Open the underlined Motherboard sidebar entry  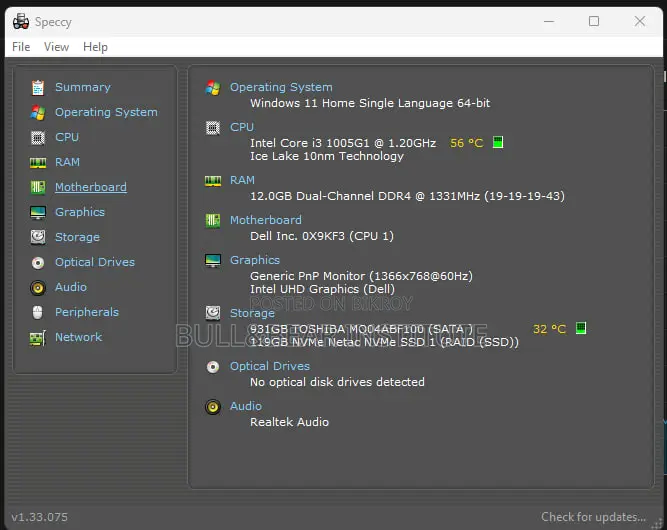point(91,187)
